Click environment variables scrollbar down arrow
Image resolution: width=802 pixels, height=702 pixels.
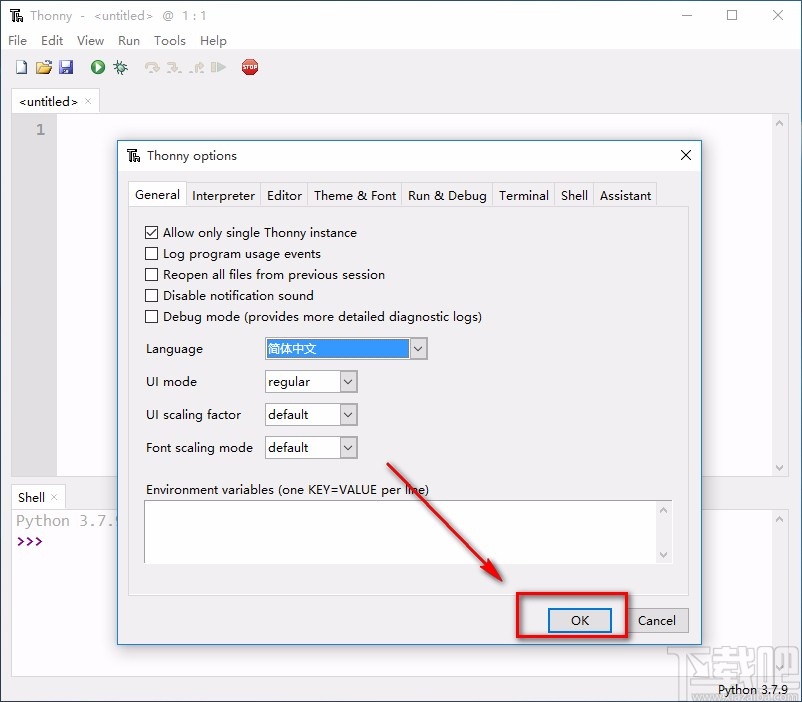tap(663, 555)
